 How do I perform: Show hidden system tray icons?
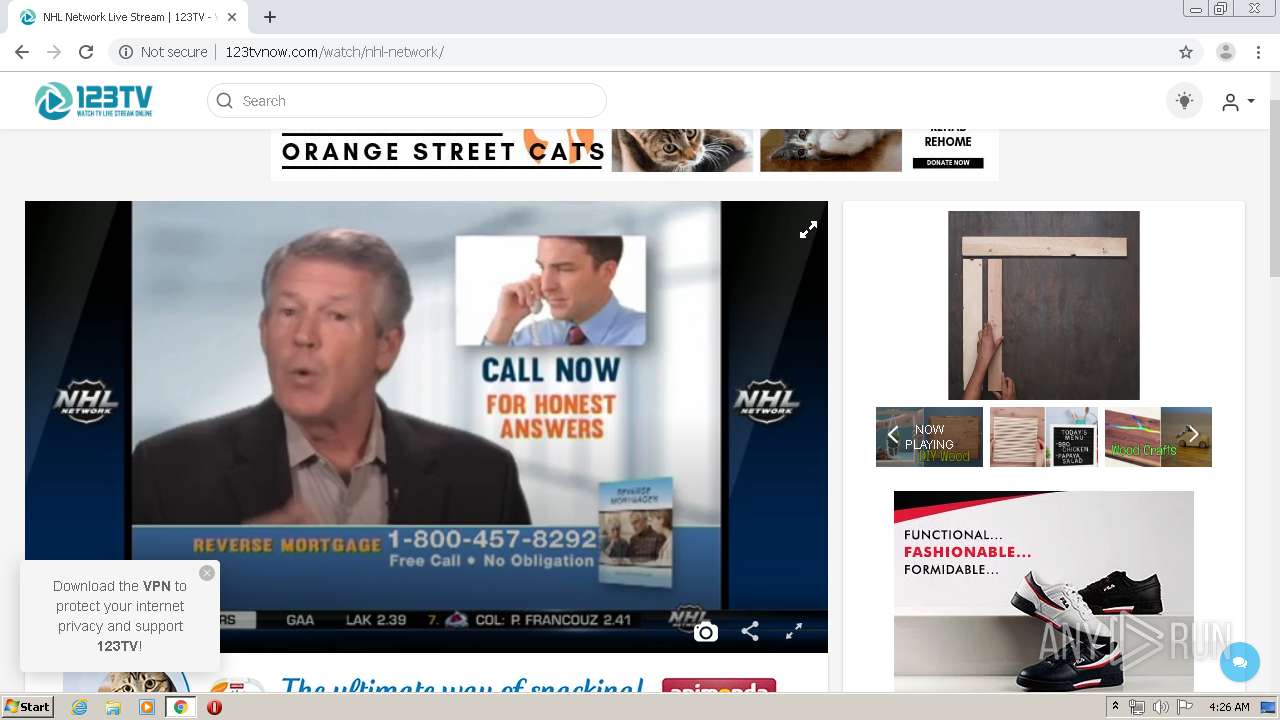(x=1116, y=707)
